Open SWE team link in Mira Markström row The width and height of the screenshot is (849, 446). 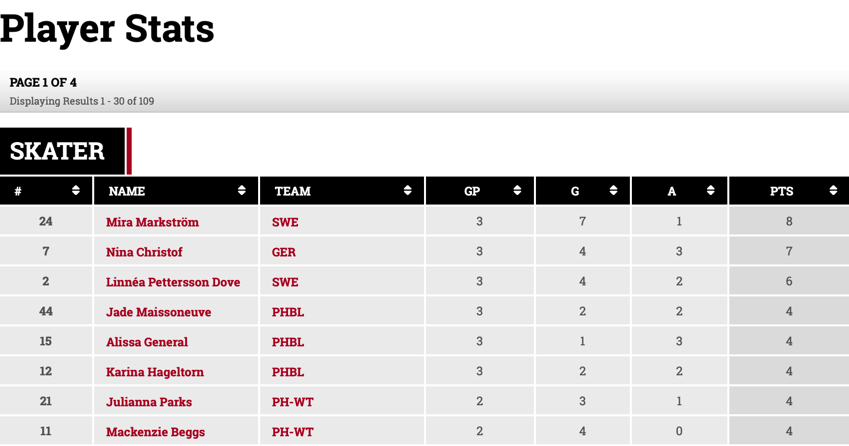pyautogui.click(x=285, y=222)
